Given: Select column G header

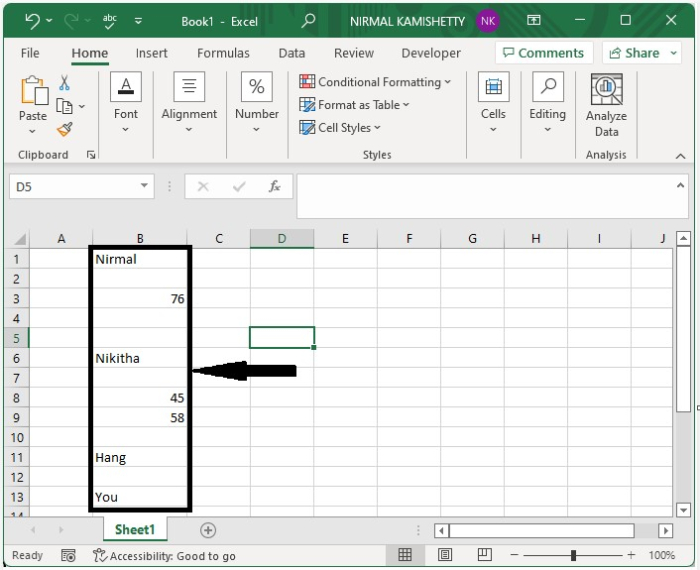Looking at the screenshot, I should pyautogui.click(x=472, y=239).
